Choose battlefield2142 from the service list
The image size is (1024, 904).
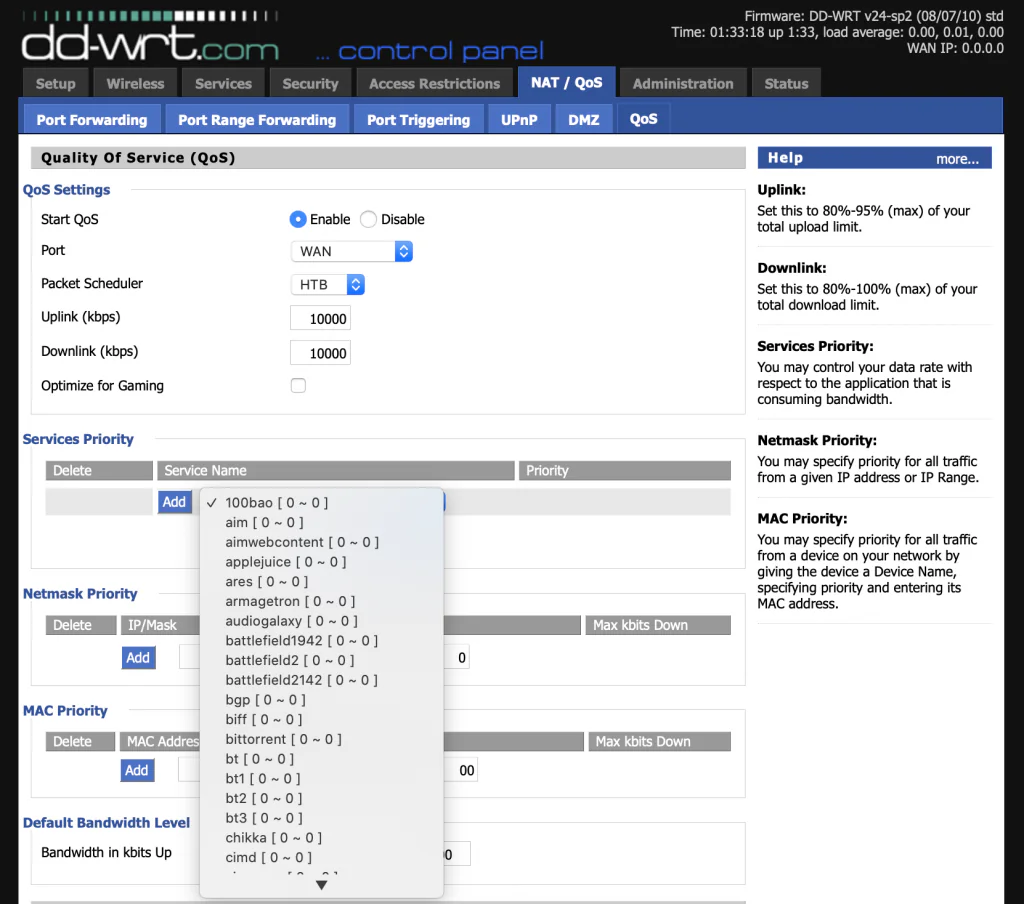(x=321, y=680)
